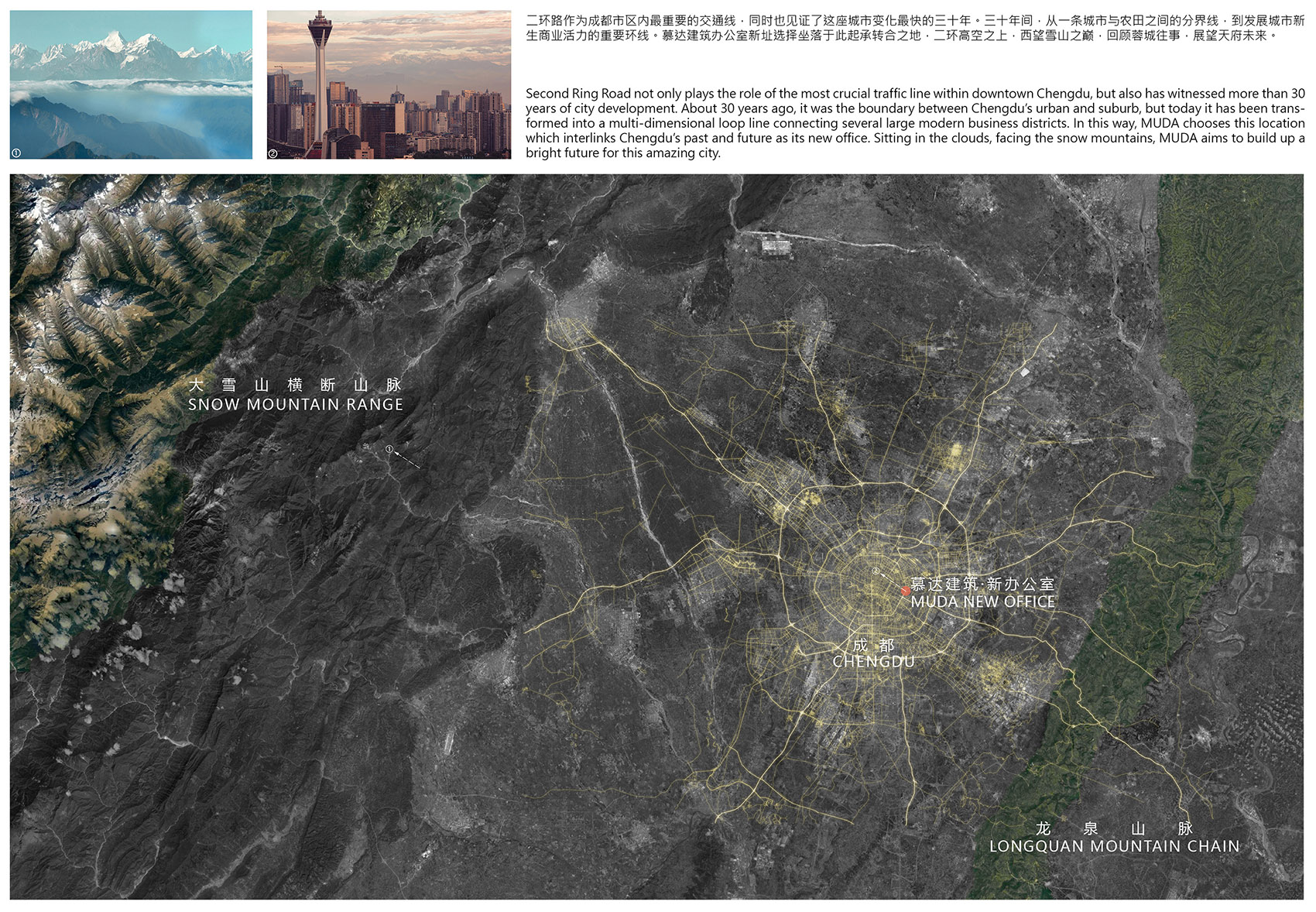Image resolution: width=1316 pixels, height=912 pixels.
Task: Click viewpoint marker 2 near city center
Action: pyautogui.click(x=876, y=571)
